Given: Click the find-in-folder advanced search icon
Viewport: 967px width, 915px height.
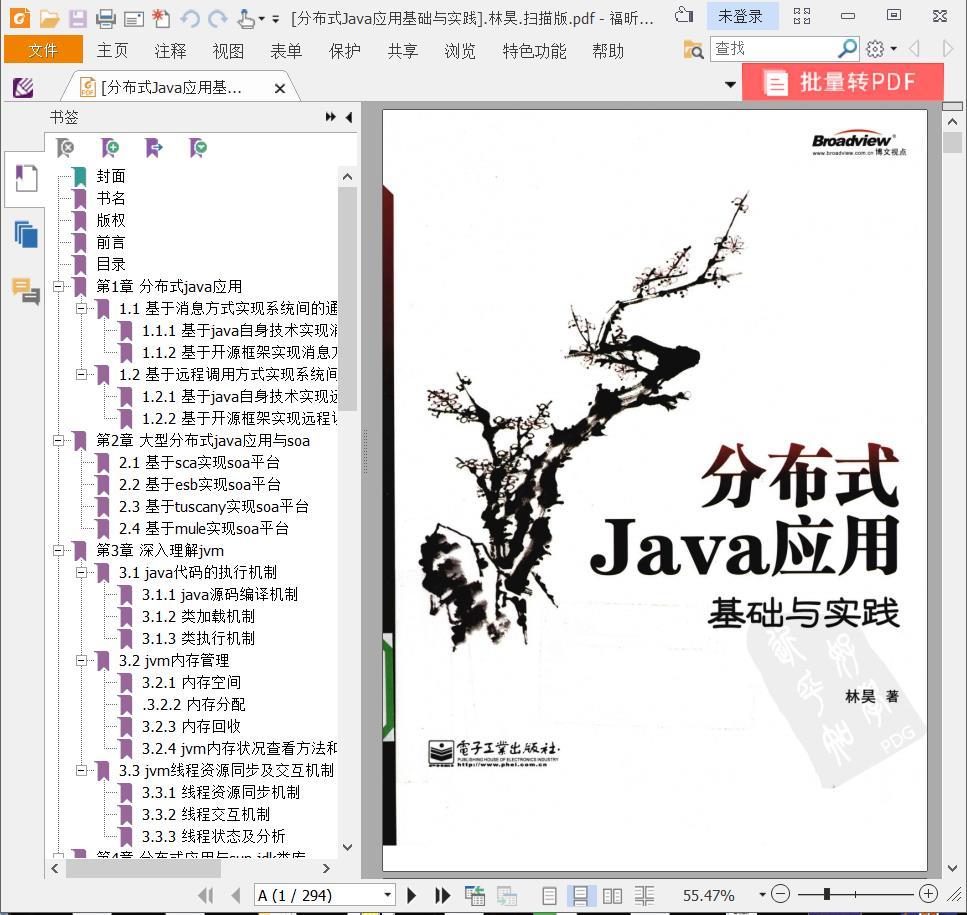Looking at the screenshot, I should pyautogui.click(x=693, y=49).
